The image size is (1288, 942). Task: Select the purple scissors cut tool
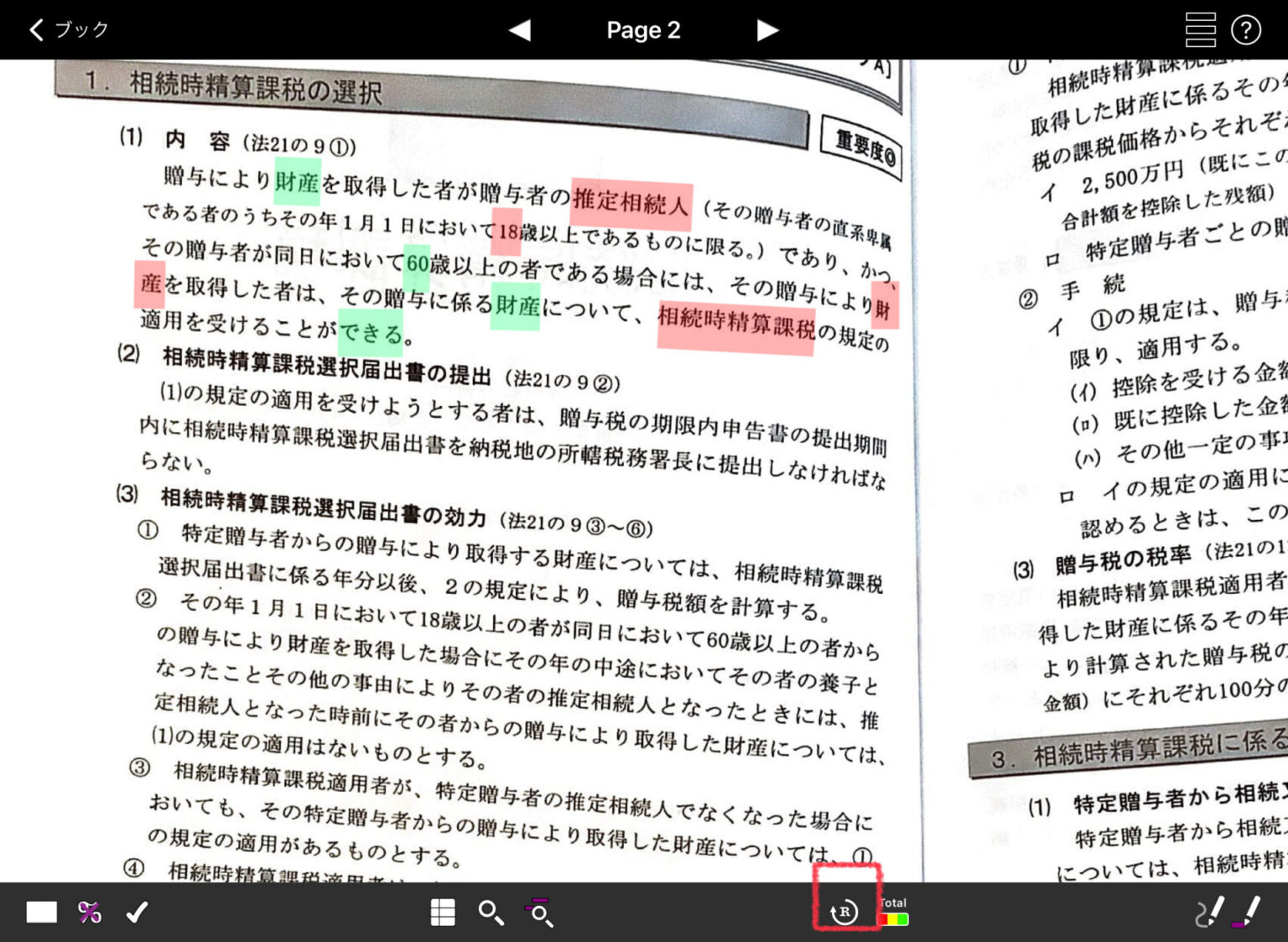tap(90, 912)
